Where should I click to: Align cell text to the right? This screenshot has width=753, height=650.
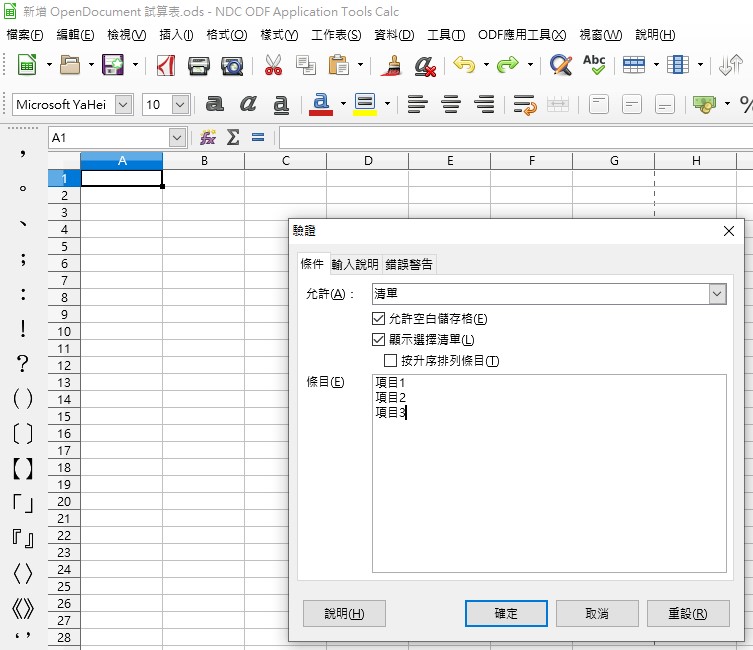(484, 104)
